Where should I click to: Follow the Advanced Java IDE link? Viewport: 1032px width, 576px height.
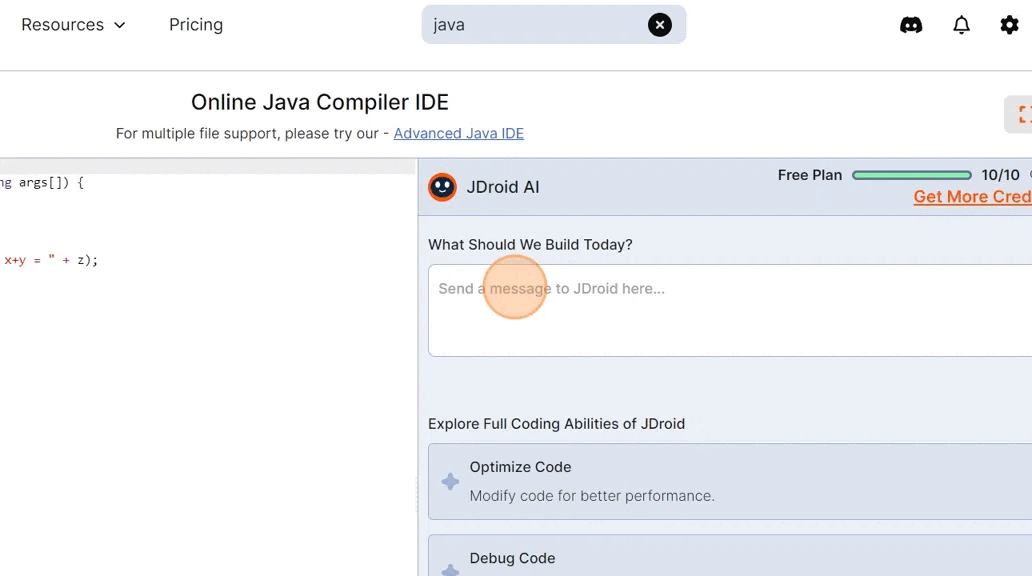pos(458,133)
